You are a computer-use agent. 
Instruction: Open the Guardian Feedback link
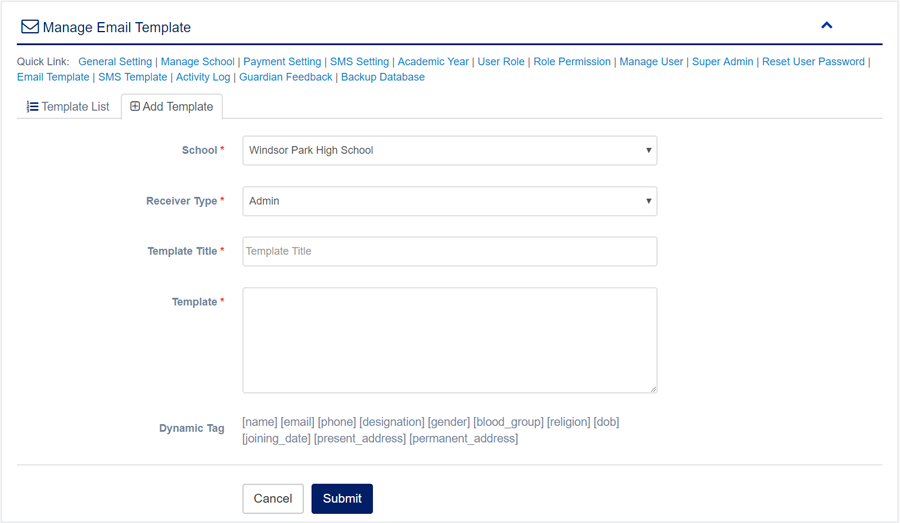tap(285, 77)
